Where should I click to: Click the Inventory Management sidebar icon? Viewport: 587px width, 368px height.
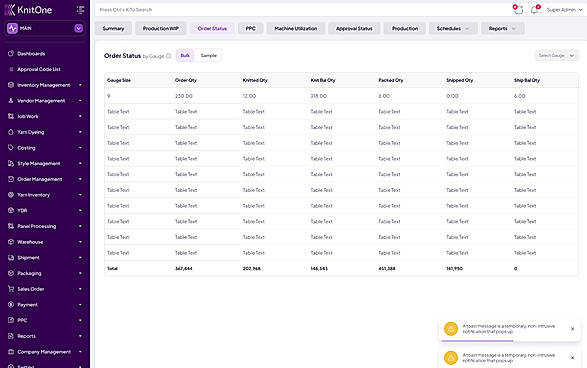(x=11, y=85)
